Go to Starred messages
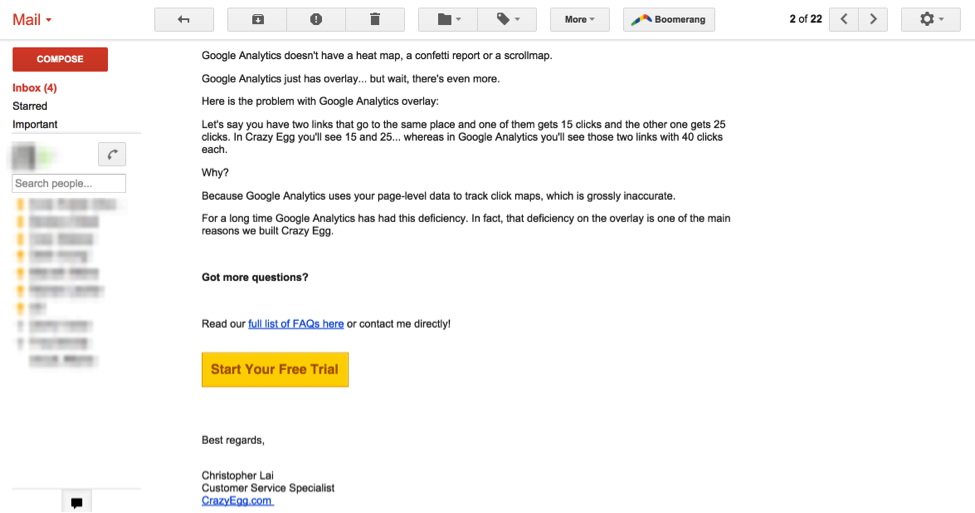975x513 pixels. tap(30, 106)
